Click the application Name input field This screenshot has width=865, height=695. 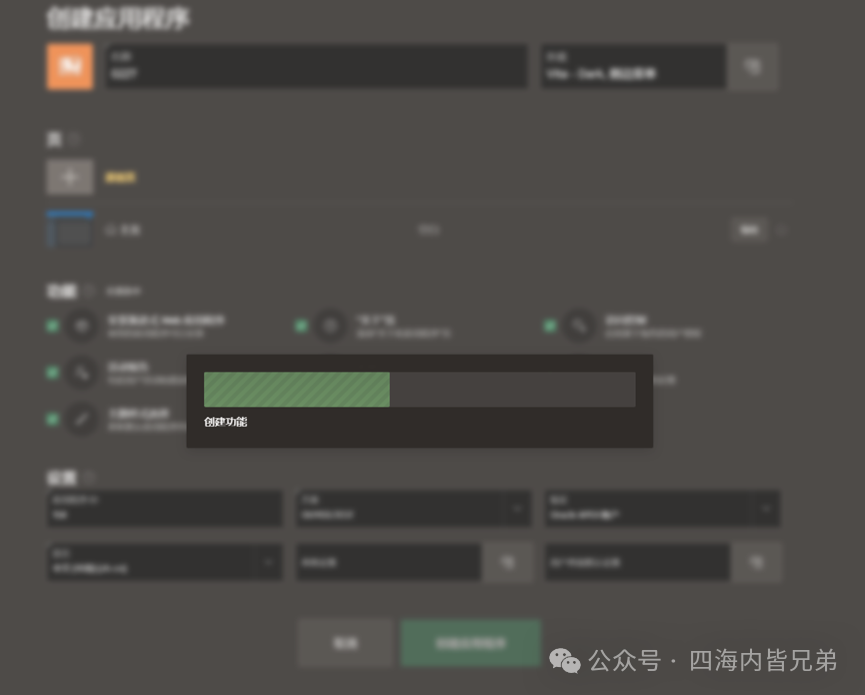(x=316, y=66)
